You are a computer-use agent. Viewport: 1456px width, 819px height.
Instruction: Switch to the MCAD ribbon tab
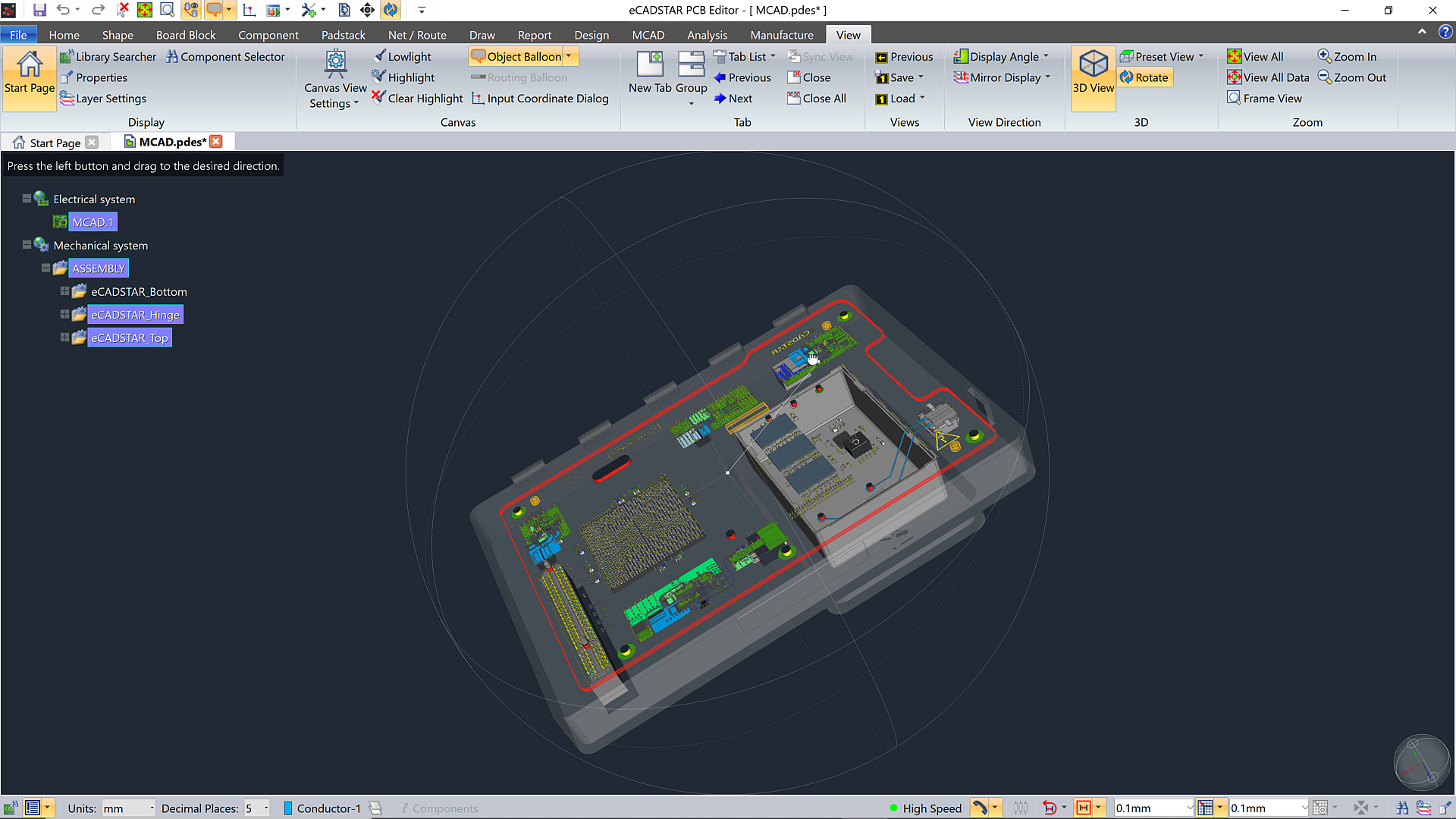pyautogui.click(x=648, y=35)
